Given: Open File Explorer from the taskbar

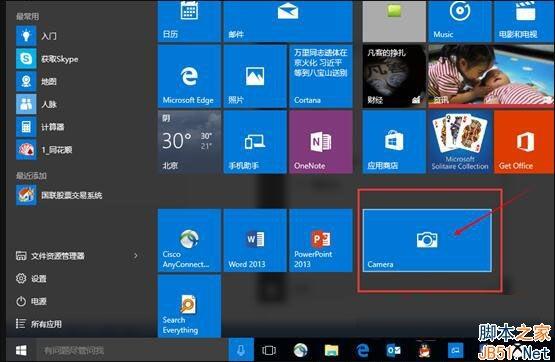Looking at the screenshot, I should pyautogui.click(x=331, y=350).
